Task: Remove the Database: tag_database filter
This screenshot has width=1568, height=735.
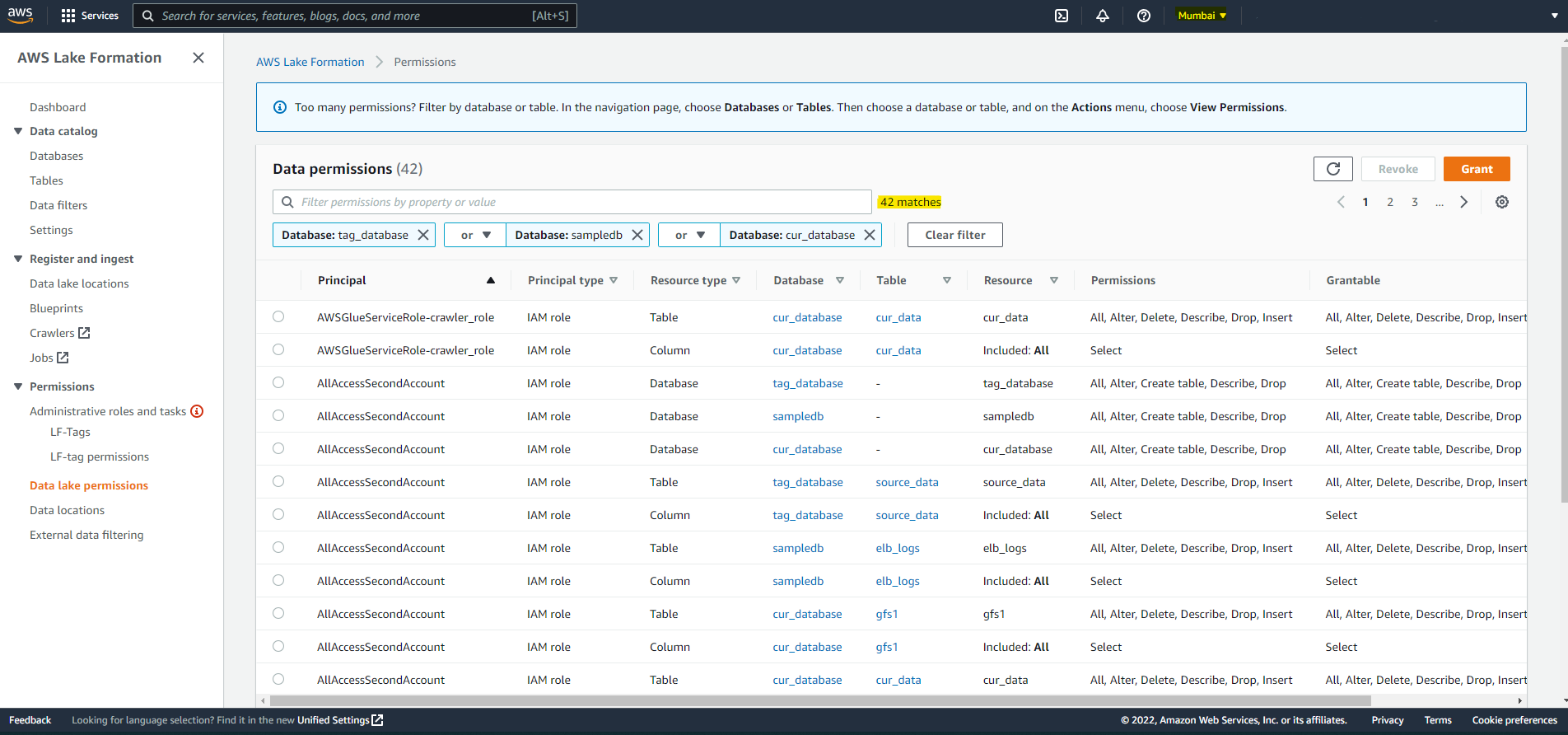Action: pyautogui.click(x=423, y=235)
